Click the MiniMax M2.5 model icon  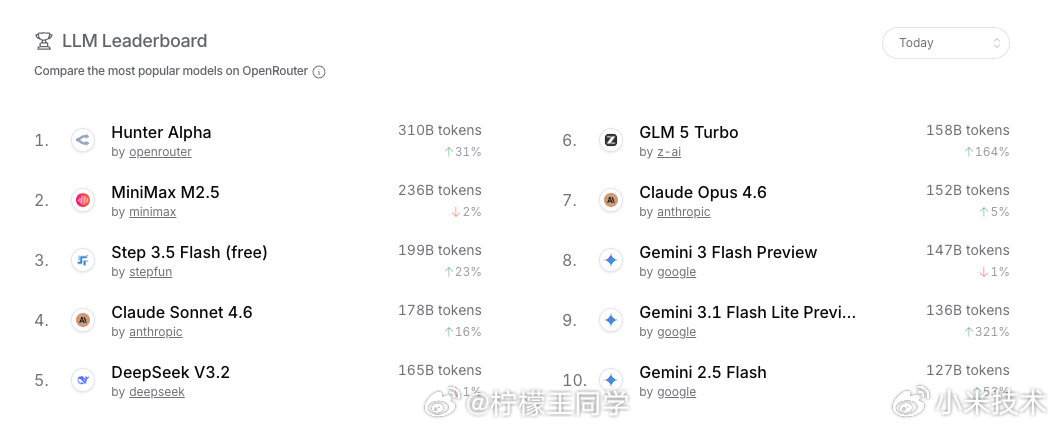[83, 200]
